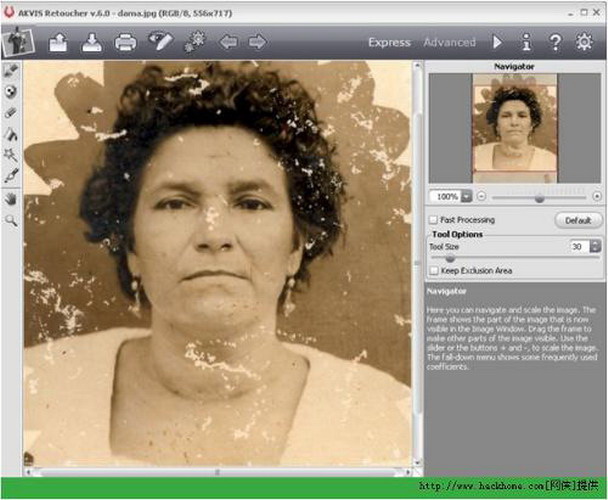Click the Open image icon in toolbar

(58, 42)
